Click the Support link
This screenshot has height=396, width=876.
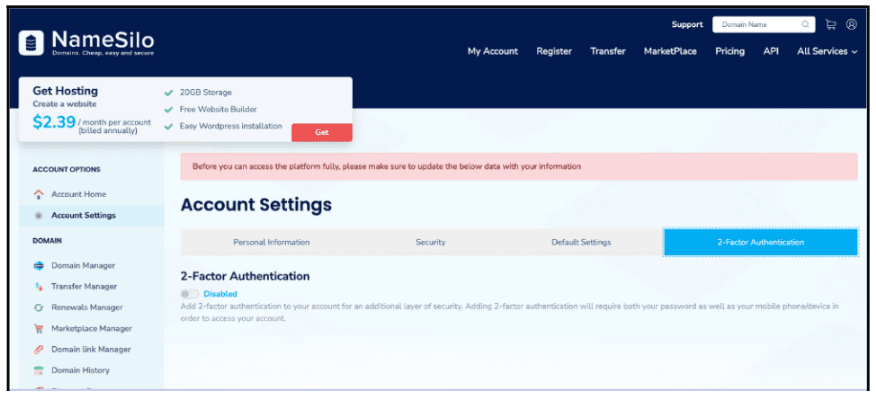click(687, 25)
